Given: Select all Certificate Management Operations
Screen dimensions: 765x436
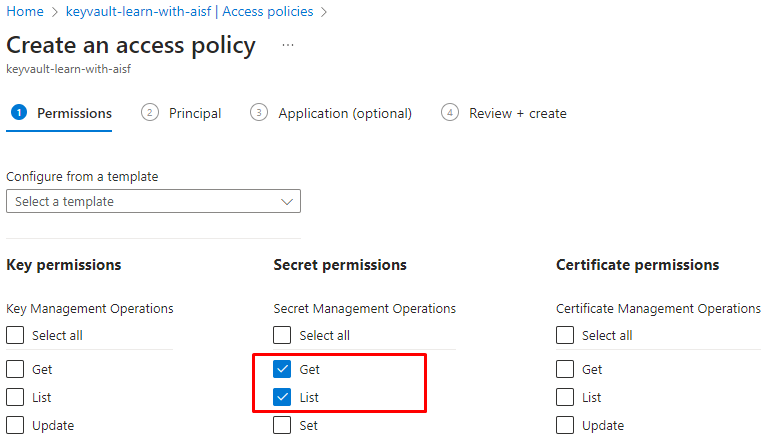Looking at the screenshot, I should [x=565, y=335].
